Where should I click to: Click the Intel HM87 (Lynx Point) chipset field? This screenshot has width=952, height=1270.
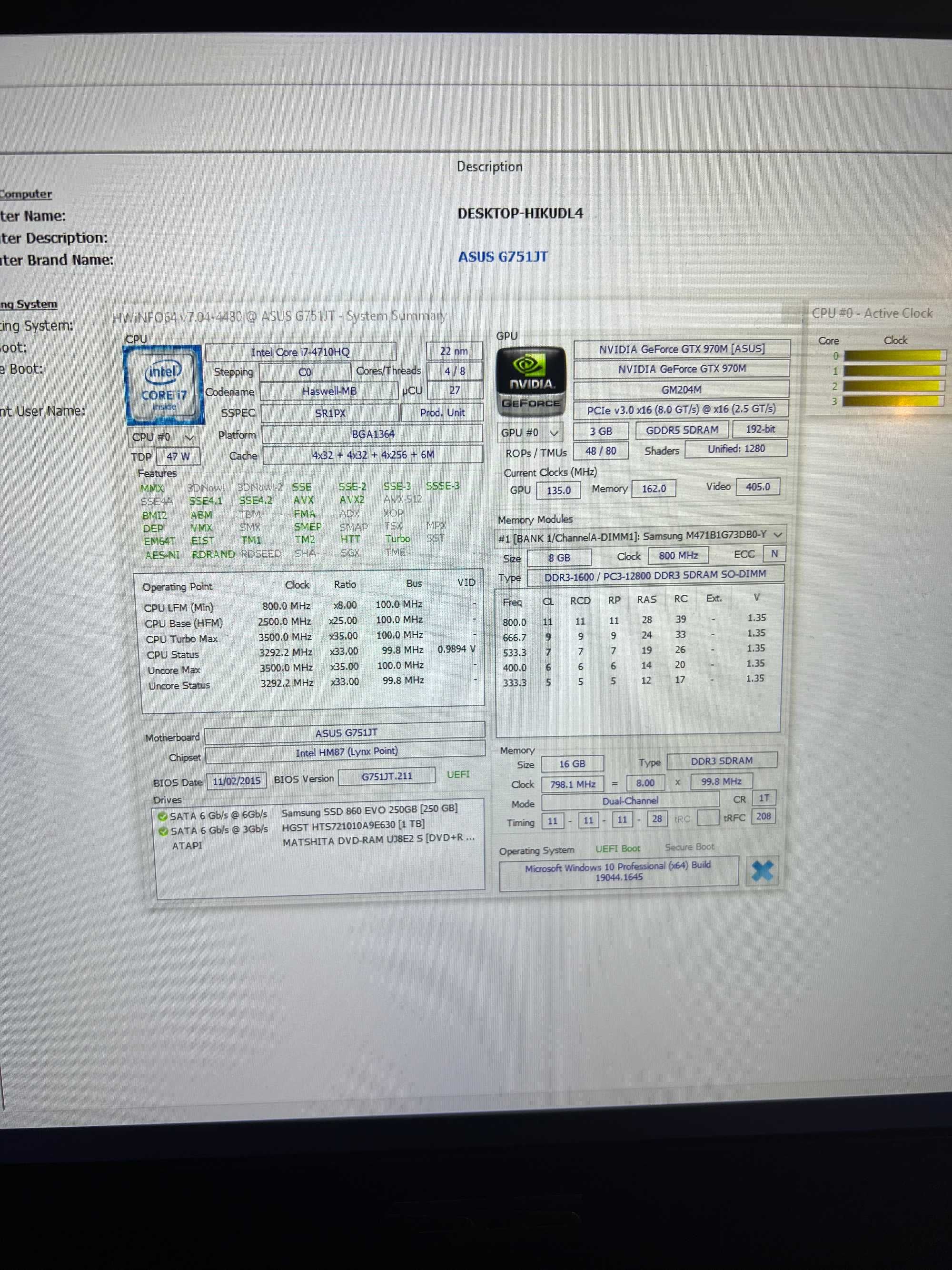coord(346,752)
